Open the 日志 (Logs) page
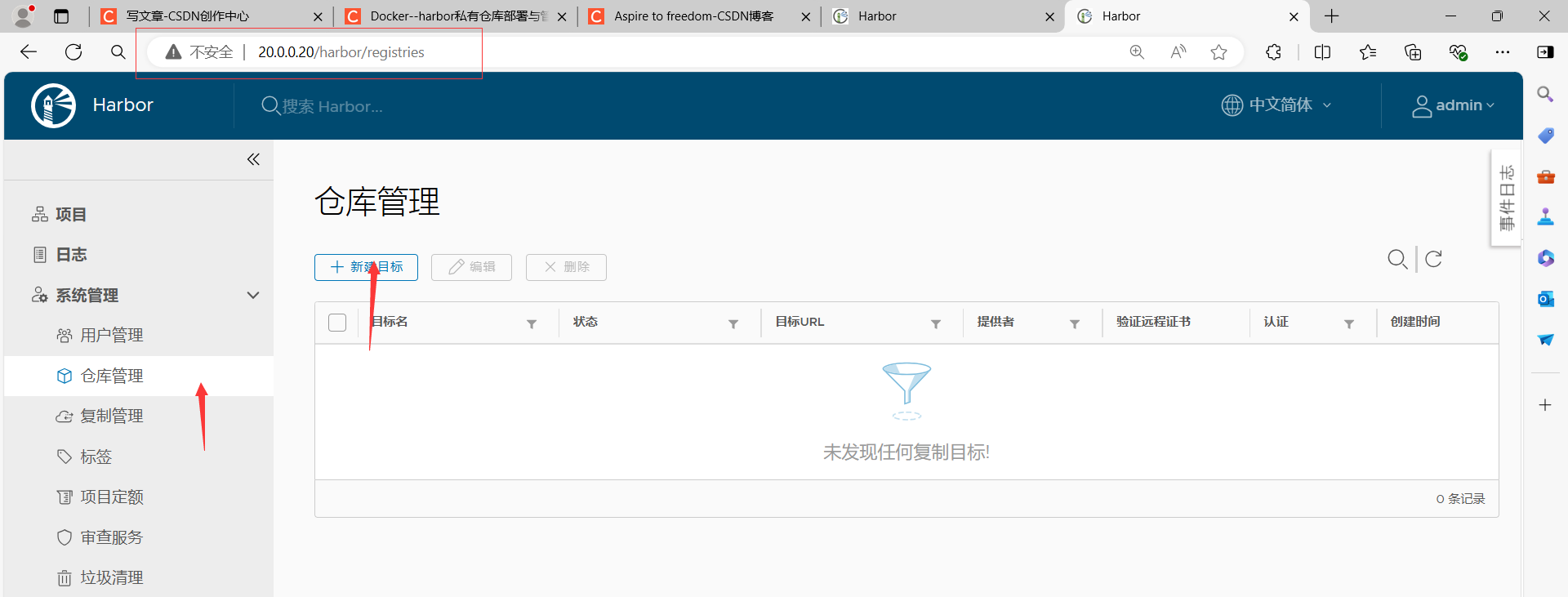1568x597 pixels. tap(71, 255)
